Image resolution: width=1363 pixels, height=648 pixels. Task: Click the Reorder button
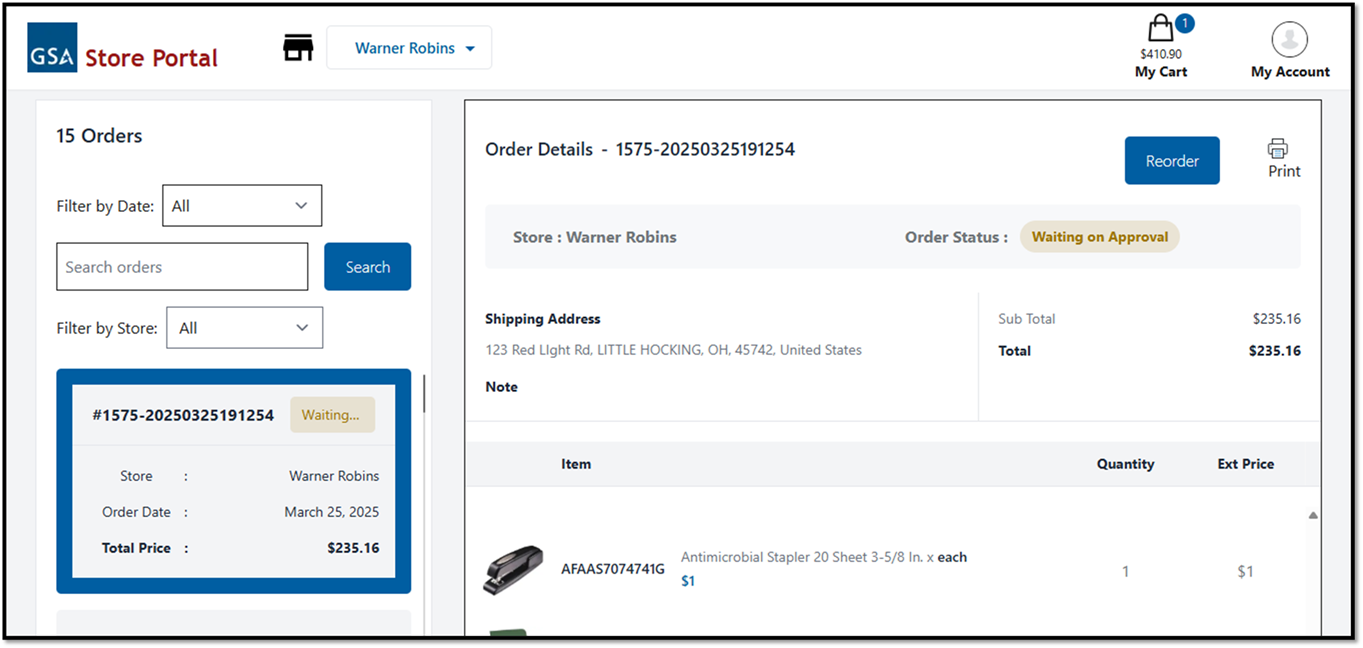pyautogui.click(x=1172, y=161)
